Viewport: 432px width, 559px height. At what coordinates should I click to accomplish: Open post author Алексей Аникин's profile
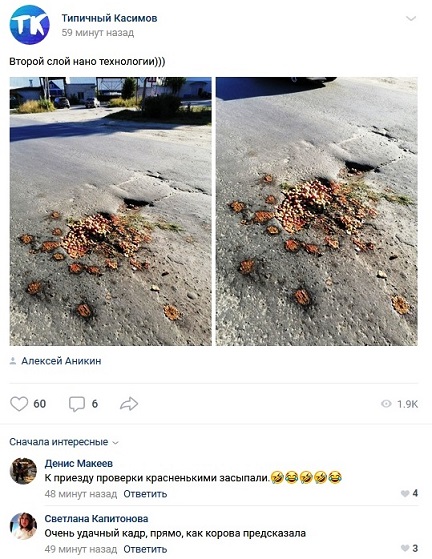point(61,361)
